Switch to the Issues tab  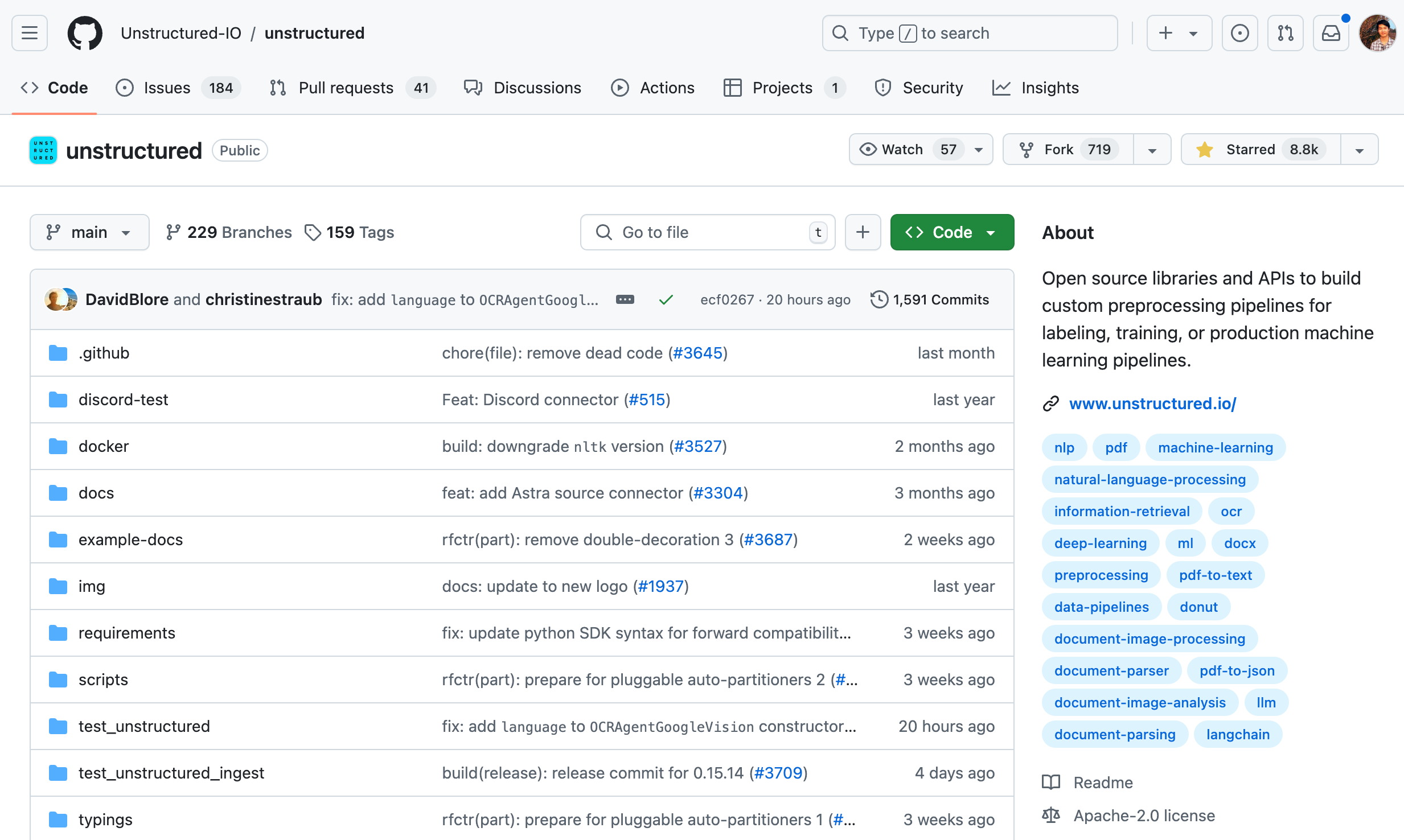[166, 88]
